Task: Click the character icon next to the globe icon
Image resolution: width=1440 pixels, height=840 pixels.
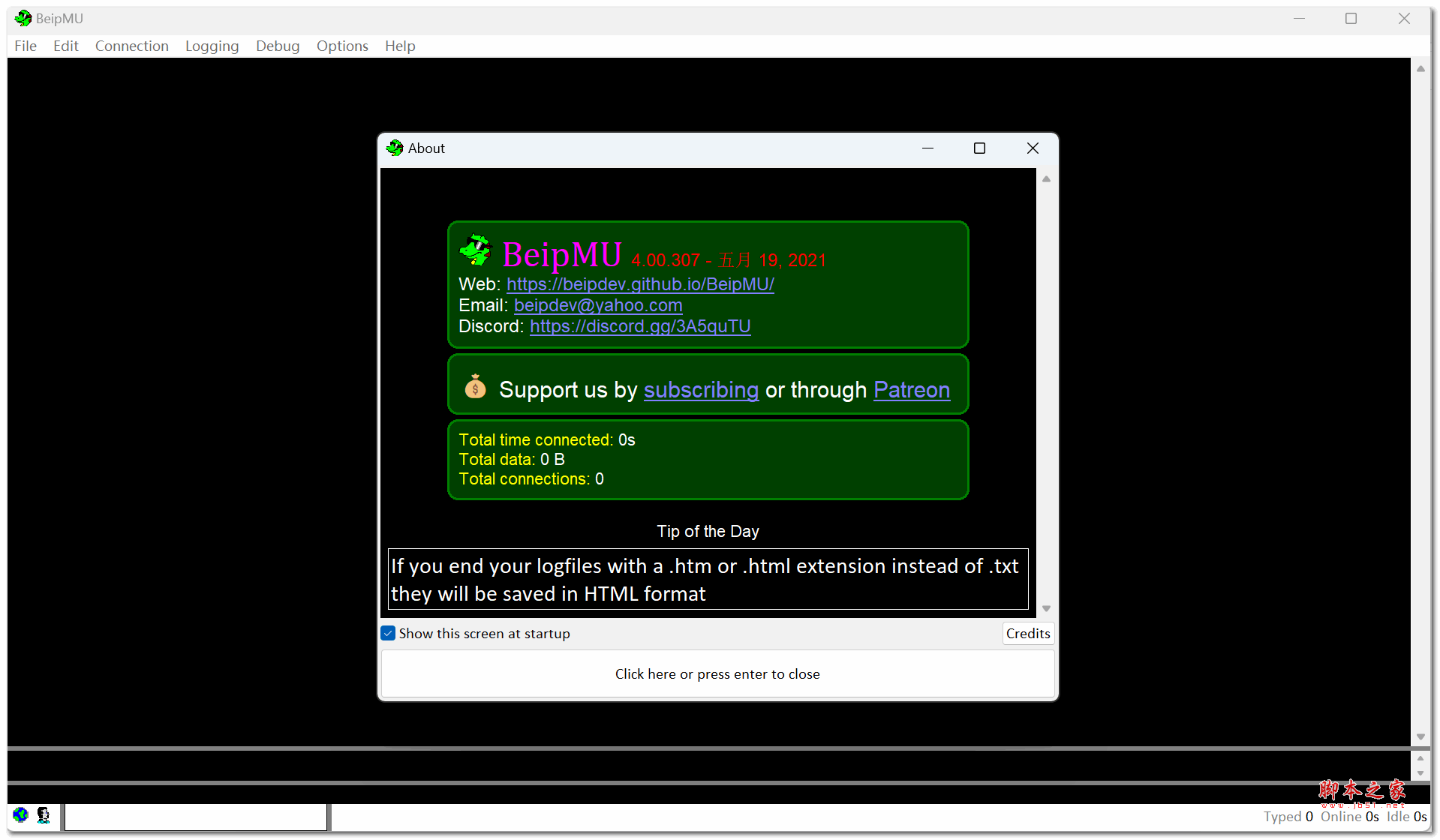Action: [43, 816]
